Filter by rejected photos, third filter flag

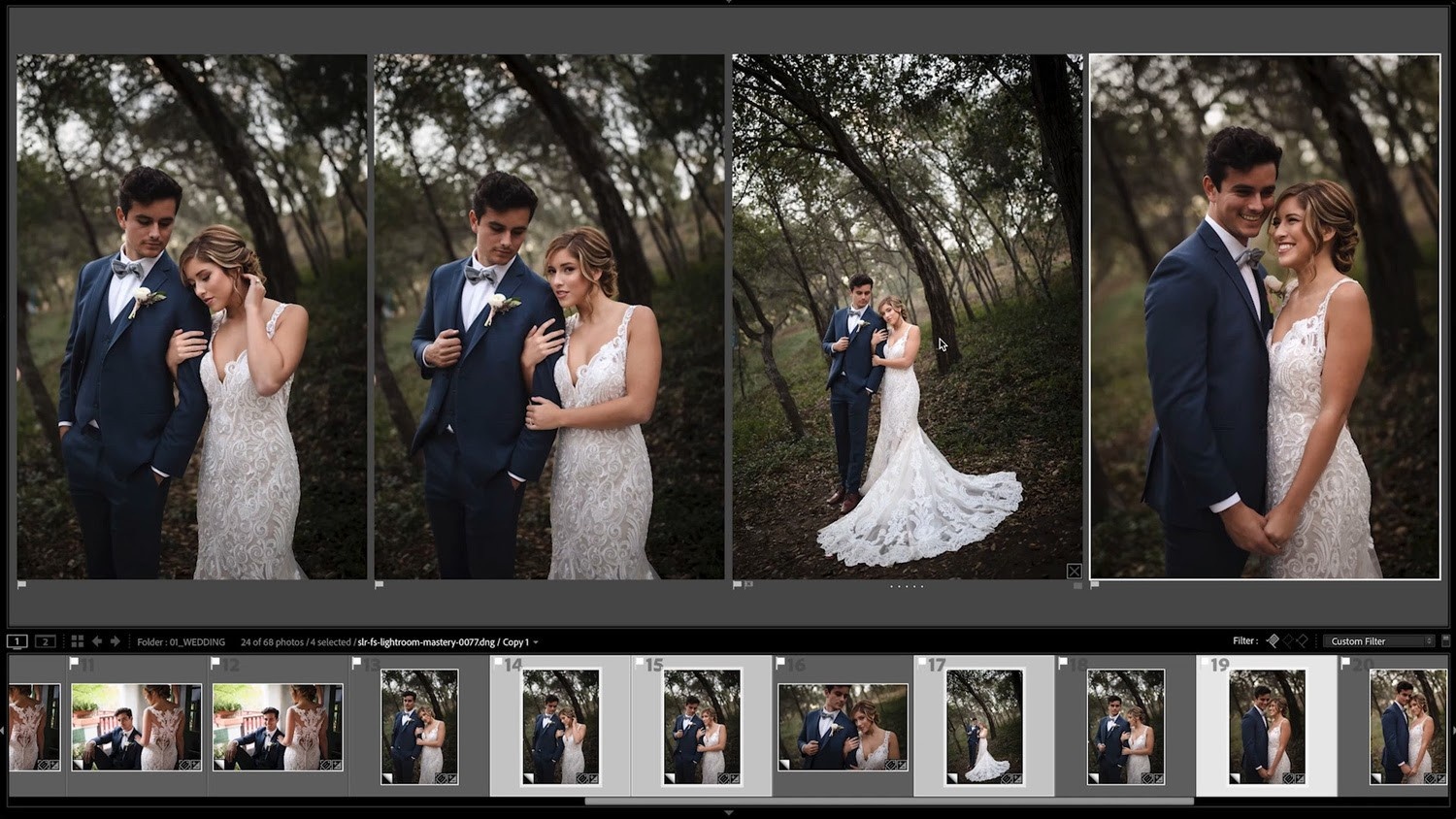pyautogui.click(x=1303, y=641)
